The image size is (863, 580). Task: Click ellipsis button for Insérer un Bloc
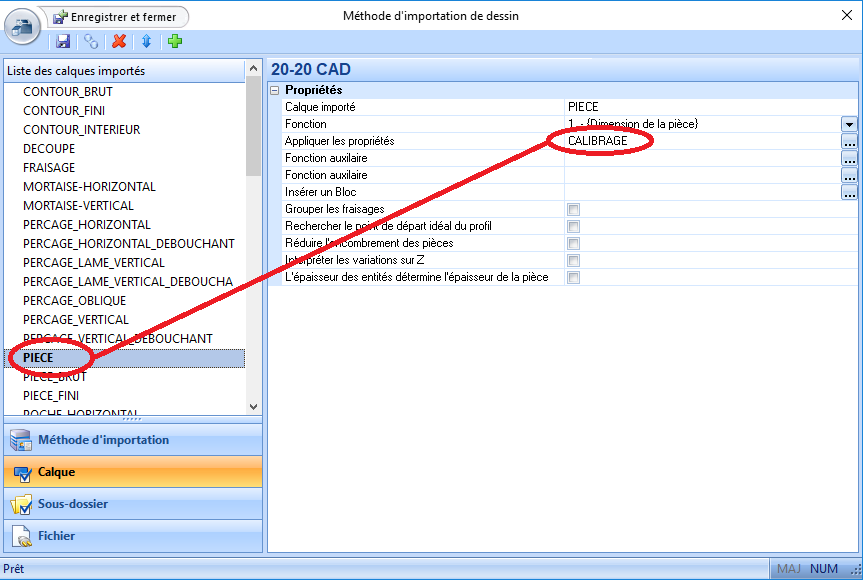(849, 192)
